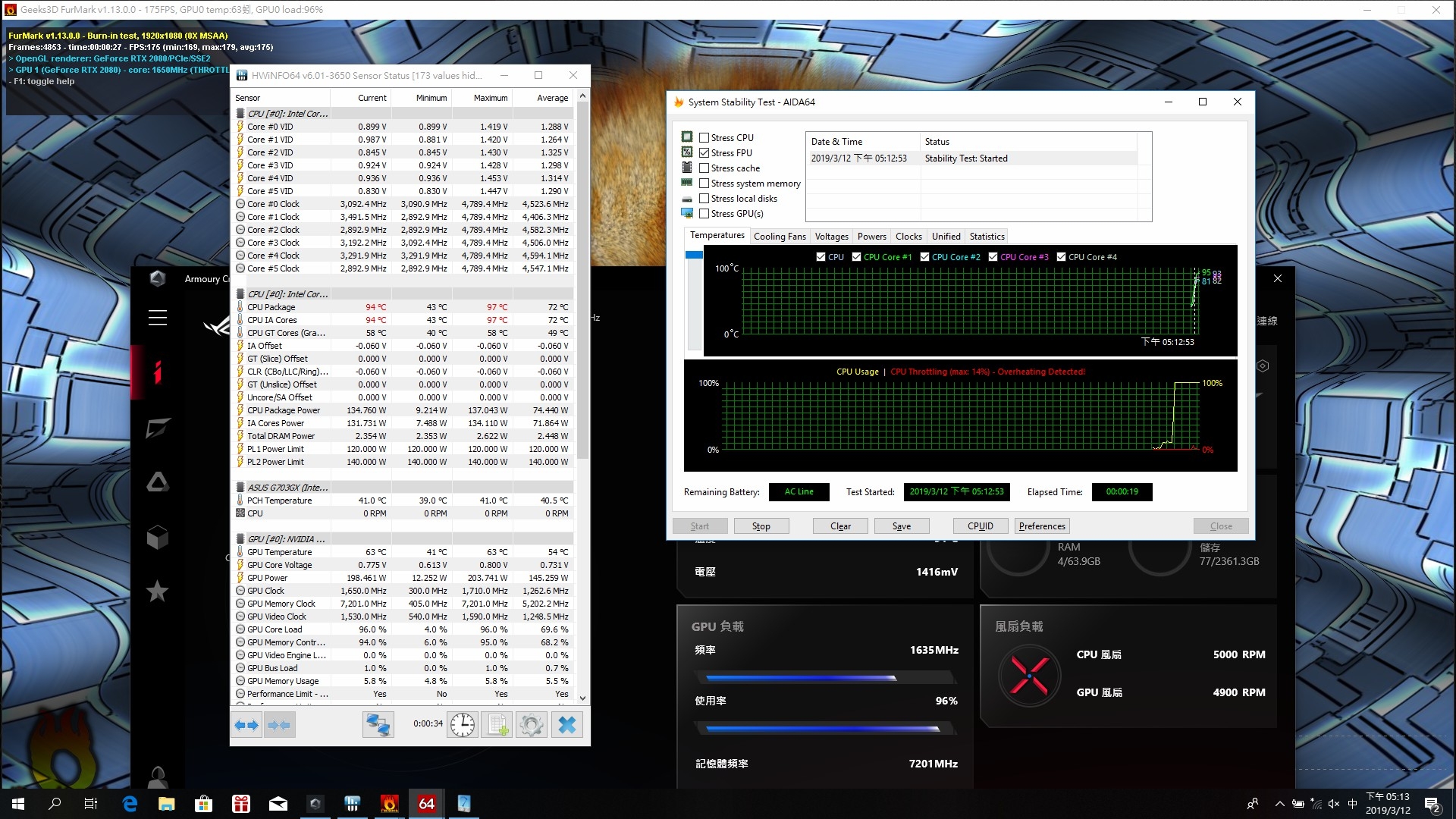Viewport: 1456px width, 819px height.
Task: Click Clear button in AIDA64
Action: click(840, 526)
